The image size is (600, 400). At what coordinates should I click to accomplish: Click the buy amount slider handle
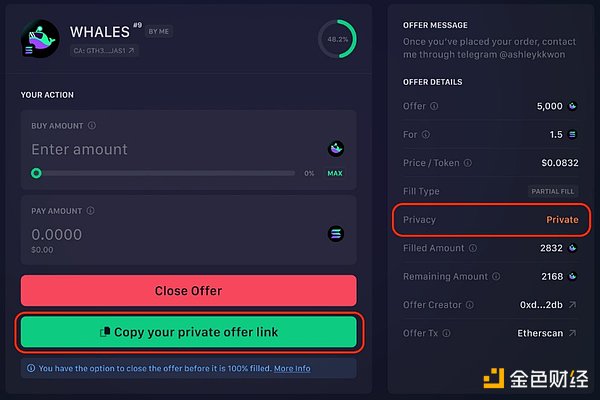pos(36,173)
